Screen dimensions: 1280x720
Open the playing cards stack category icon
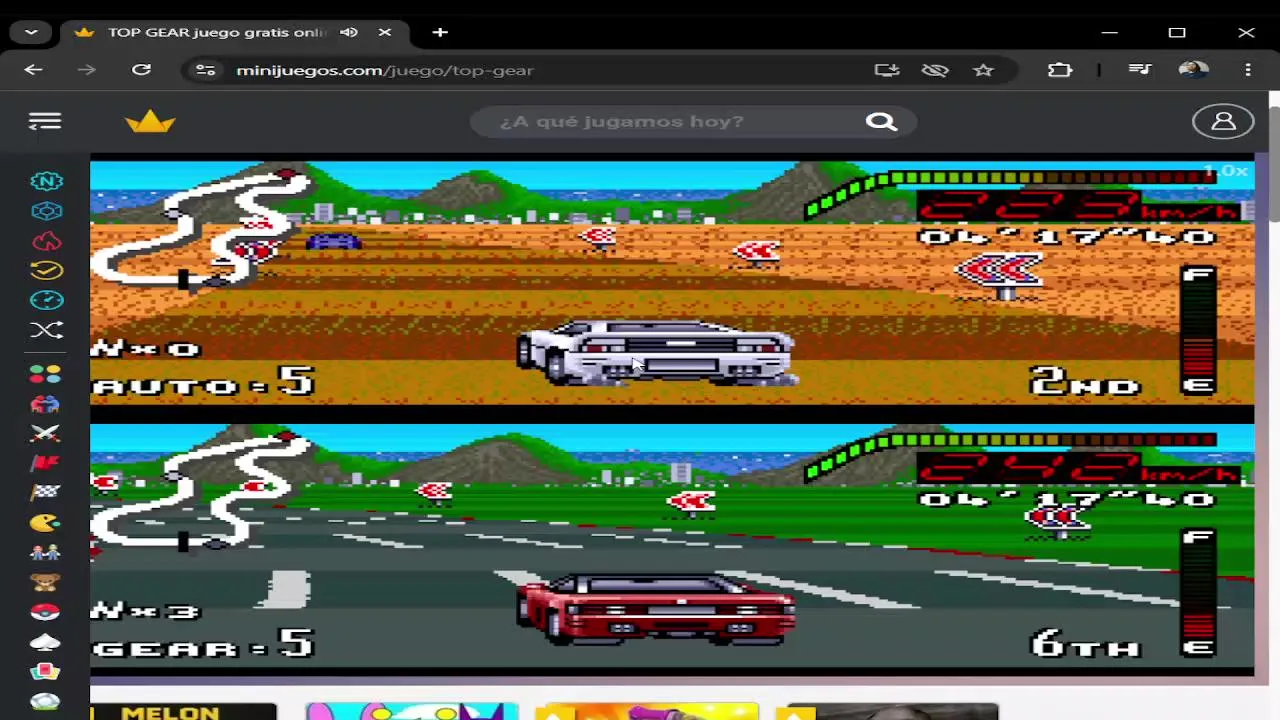pos(45,671)
